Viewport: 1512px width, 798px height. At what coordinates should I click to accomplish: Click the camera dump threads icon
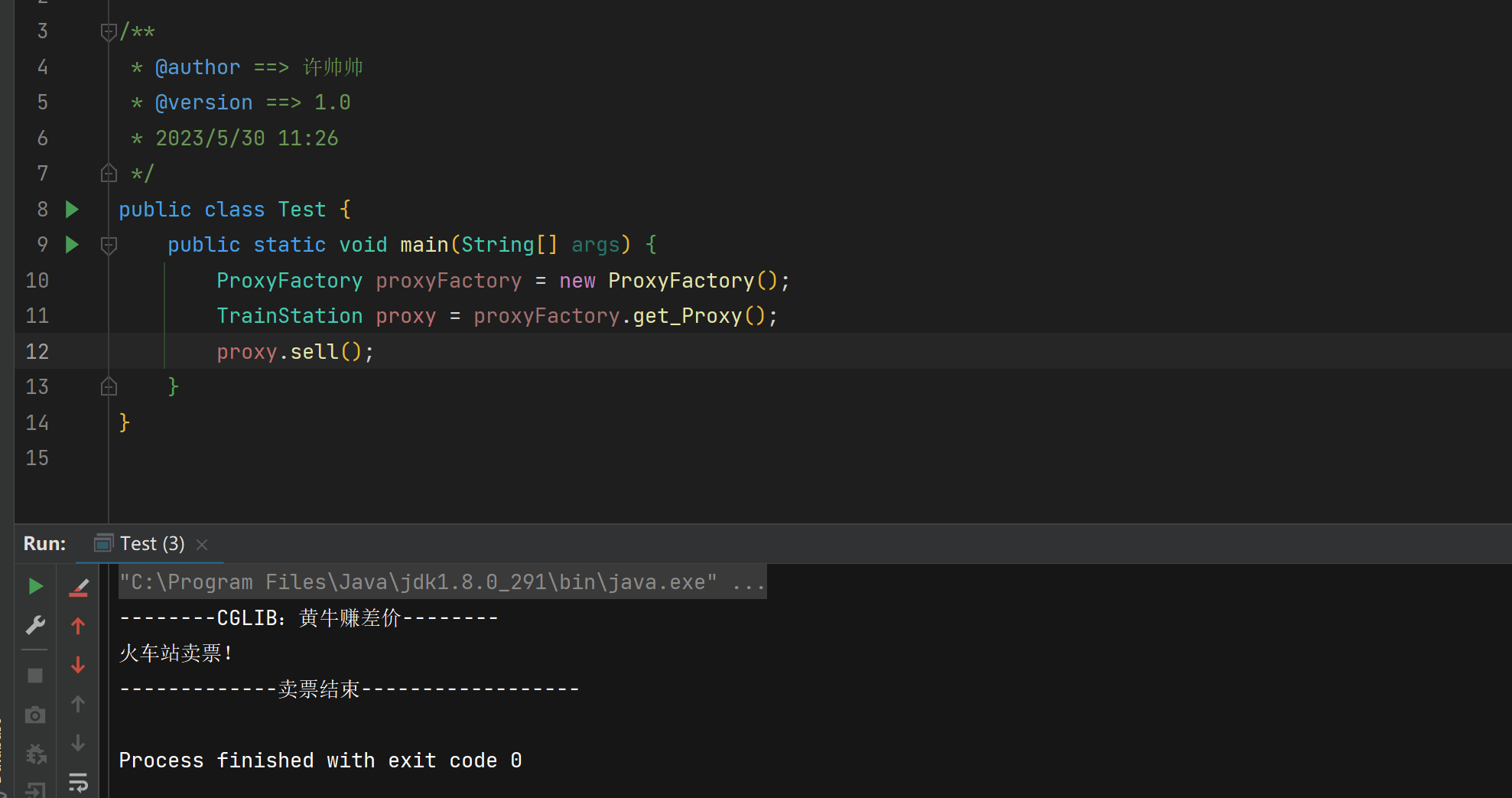pos(35,715)
